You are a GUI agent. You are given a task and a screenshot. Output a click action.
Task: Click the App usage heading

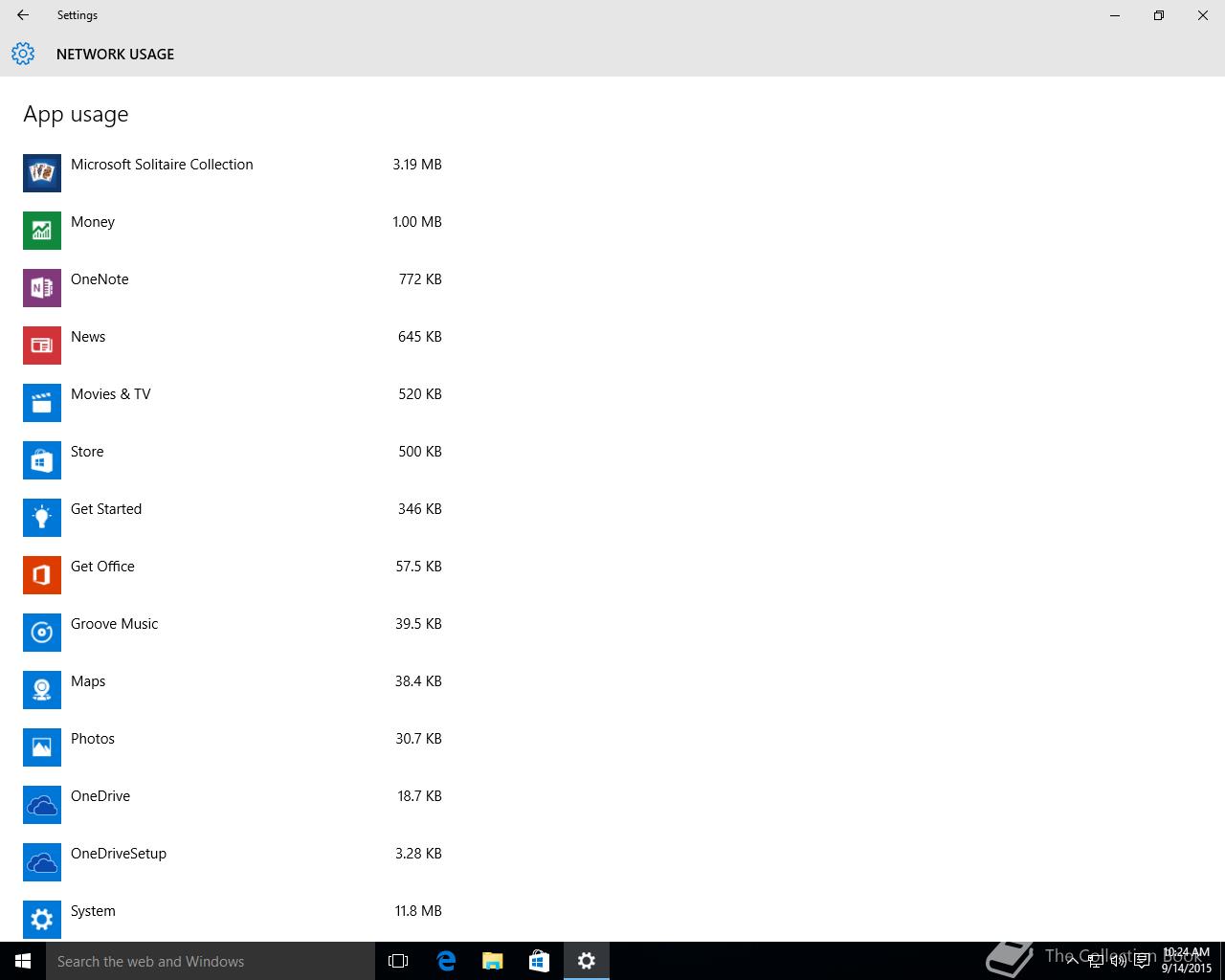pyautogui.click(x=76, y=115)
